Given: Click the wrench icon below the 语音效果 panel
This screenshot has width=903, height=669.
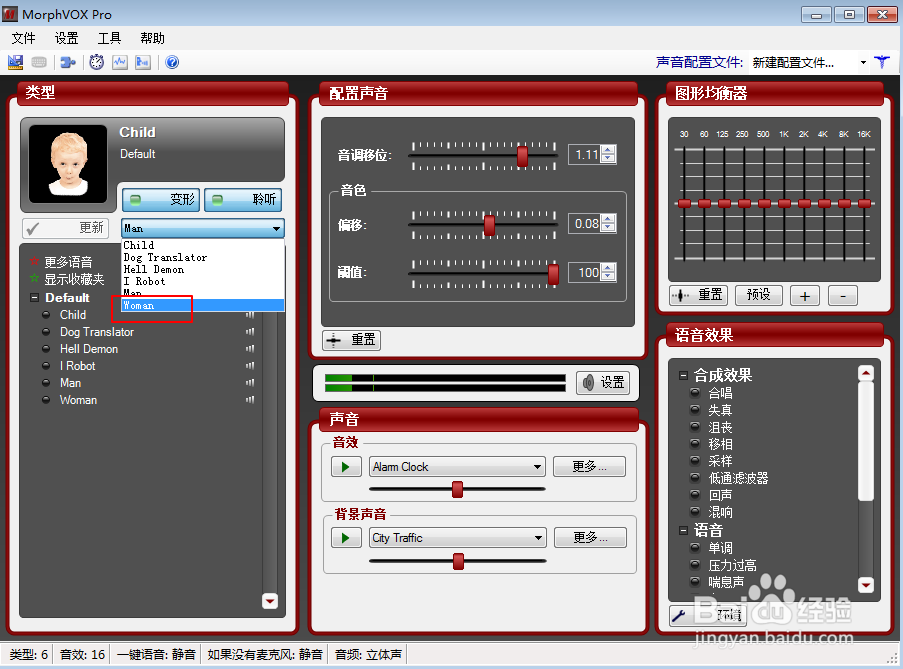Looking at the screenshot, I should pos(677,616).
